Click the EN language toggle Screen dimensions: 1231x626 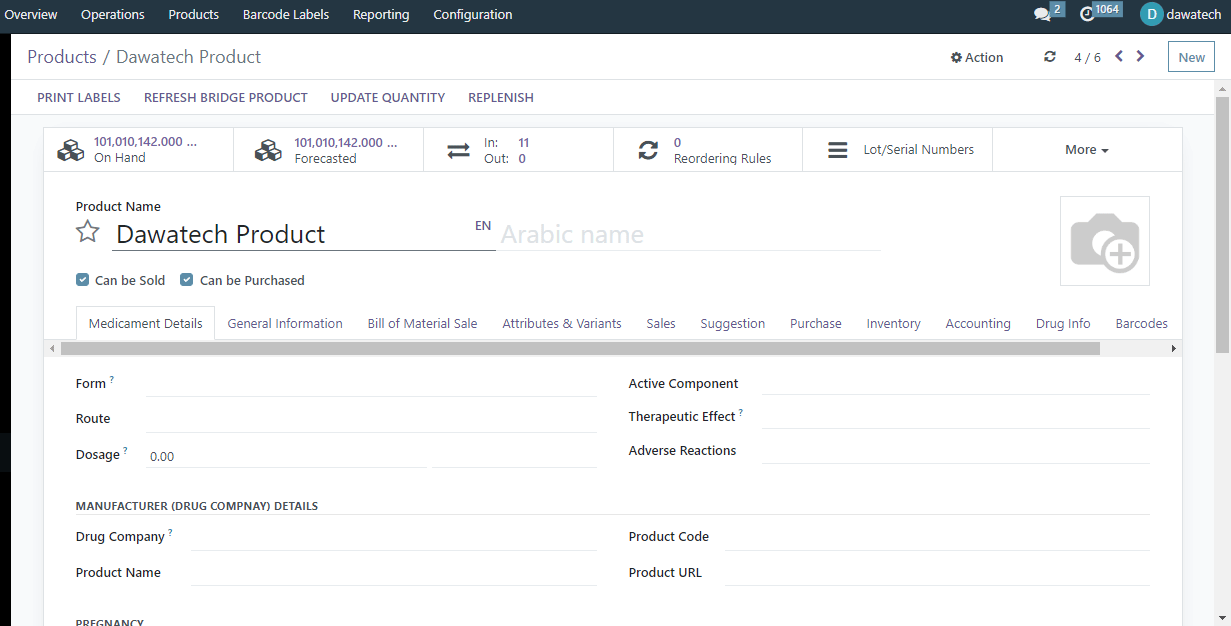point(483,225)
